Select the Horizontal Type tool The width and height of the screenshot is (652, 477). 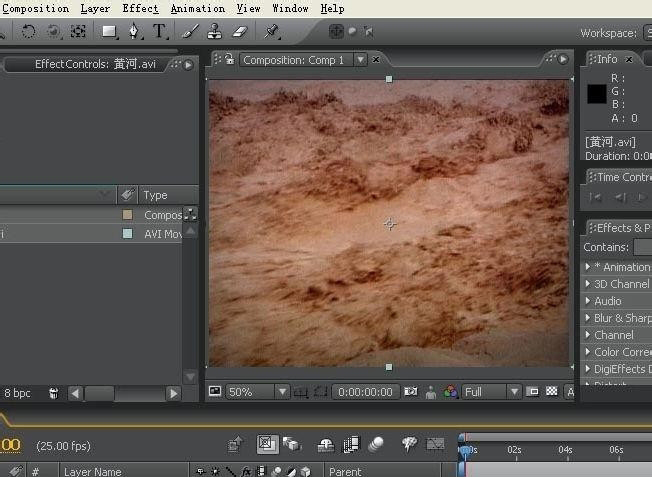coord(159,31)
